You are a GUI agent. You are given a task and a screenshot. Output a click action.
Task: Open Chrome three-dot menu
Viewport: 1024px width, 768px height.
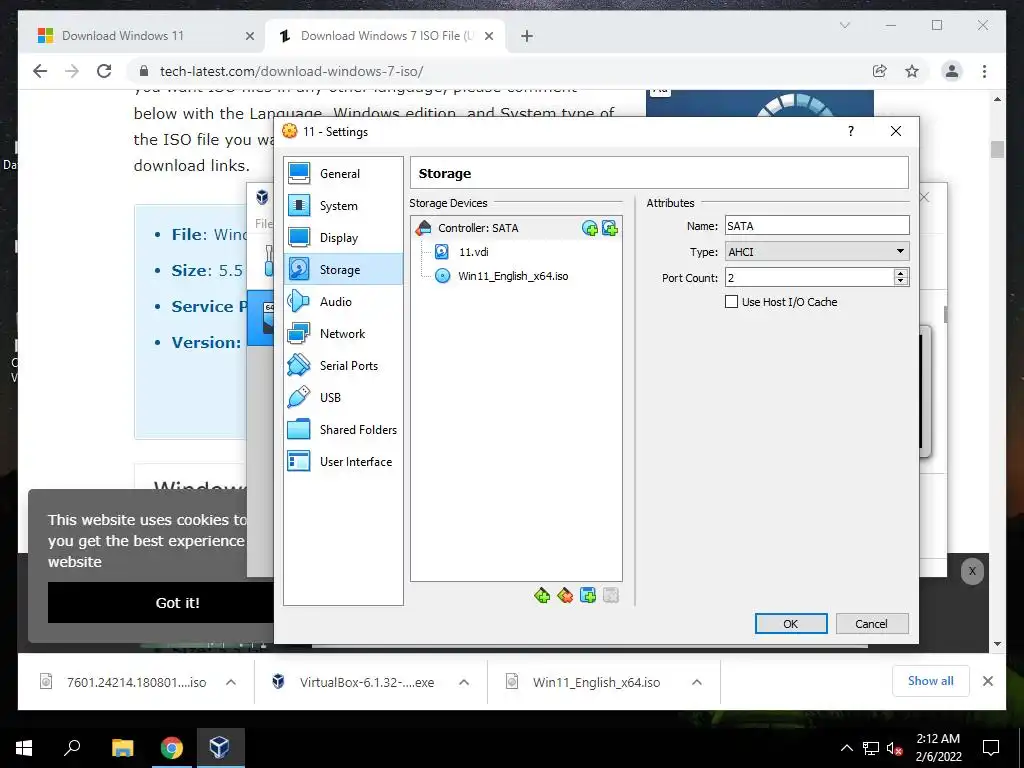tap(984, 71)
